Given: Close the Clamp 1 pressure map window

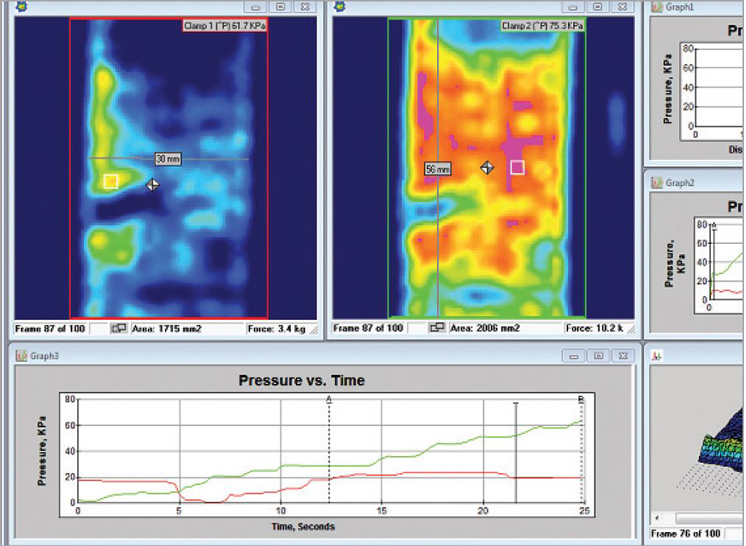Looking at the screenshot, I should coord(304,7).
